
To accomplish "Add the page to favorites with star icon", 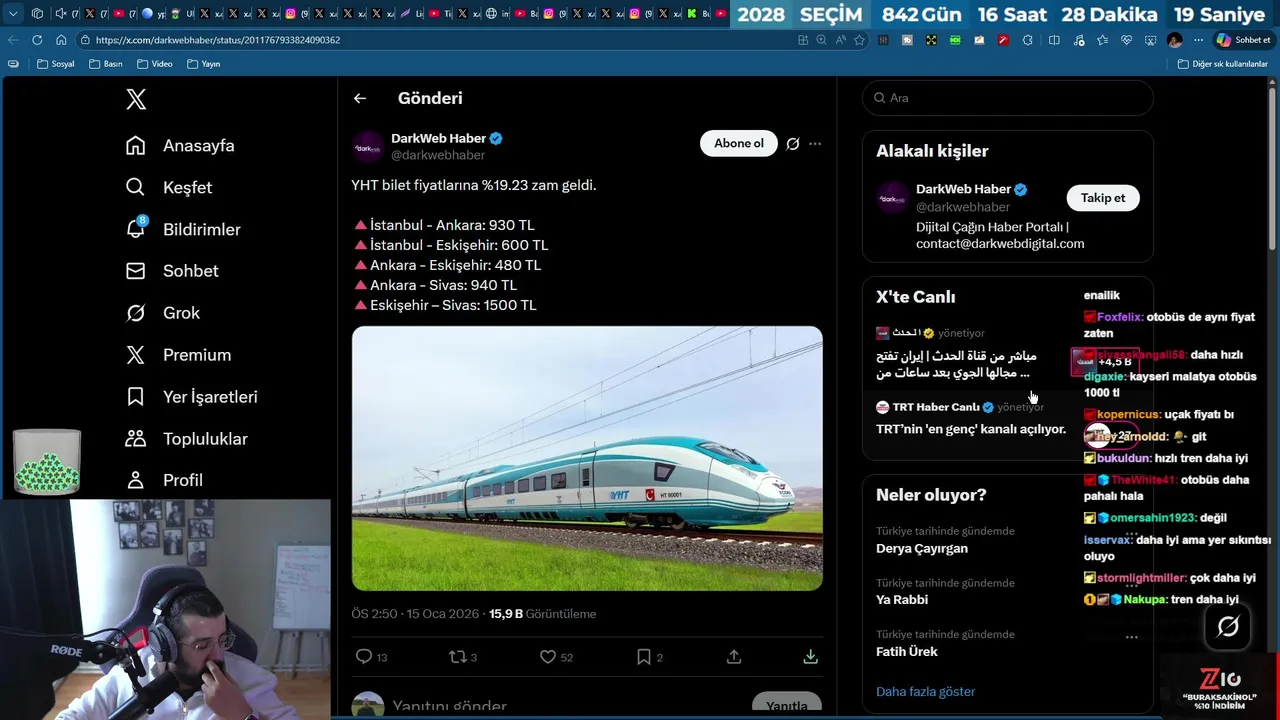I will click(x=859, y=40).
